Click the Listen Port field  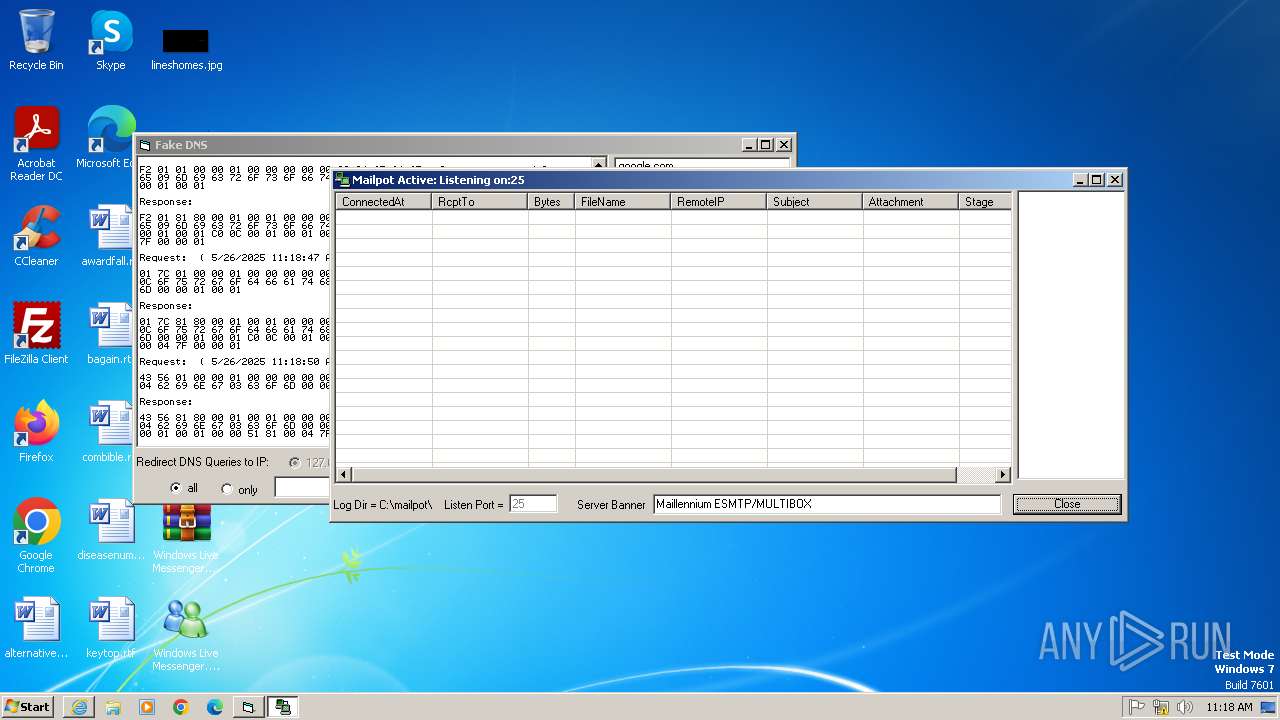point(533,504)
